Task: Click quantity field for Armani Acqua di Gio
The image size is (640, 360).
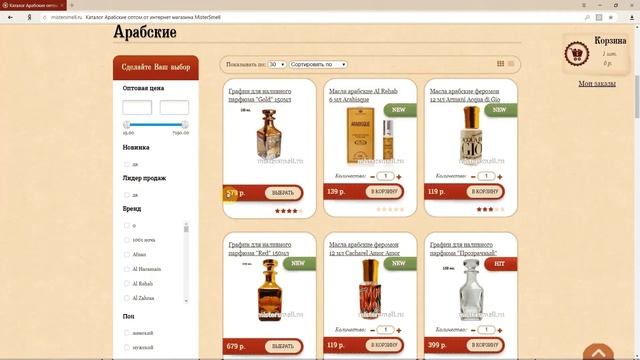Action: click(x=486, y=176)
